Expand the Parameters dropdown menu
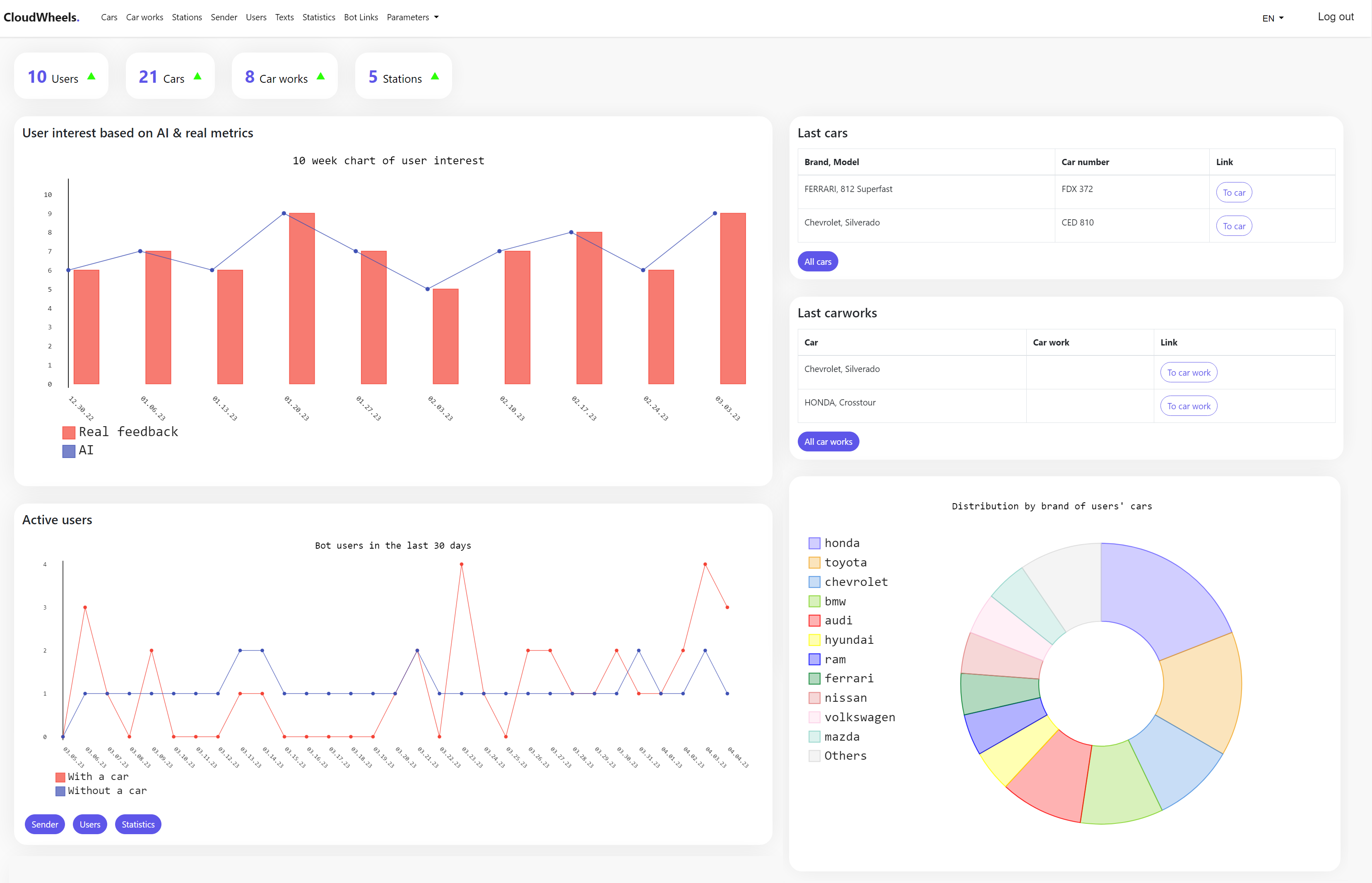 coord(412,17)
